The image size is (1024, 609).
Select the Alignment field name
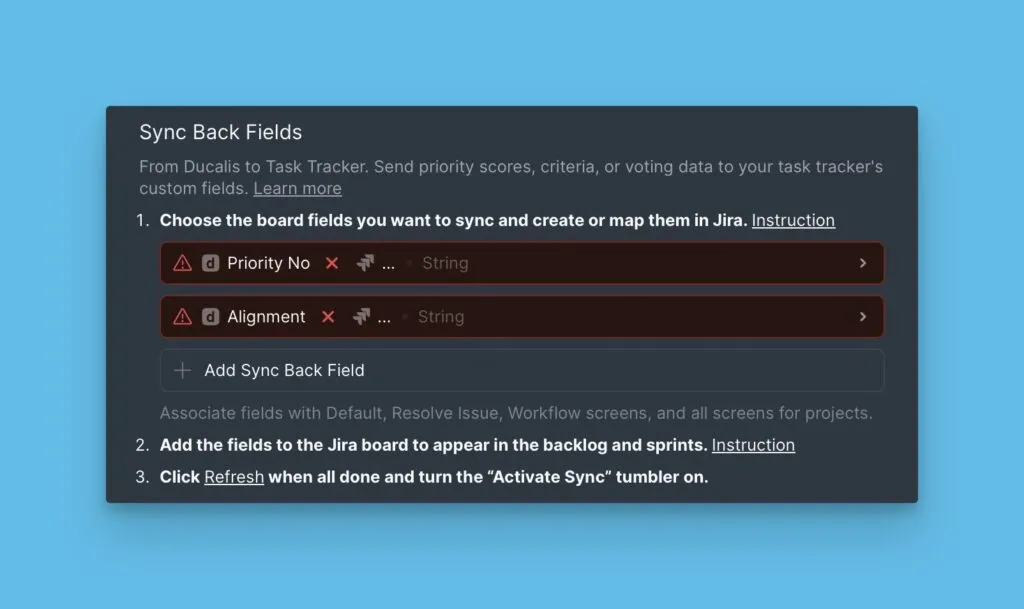point(266,317)
